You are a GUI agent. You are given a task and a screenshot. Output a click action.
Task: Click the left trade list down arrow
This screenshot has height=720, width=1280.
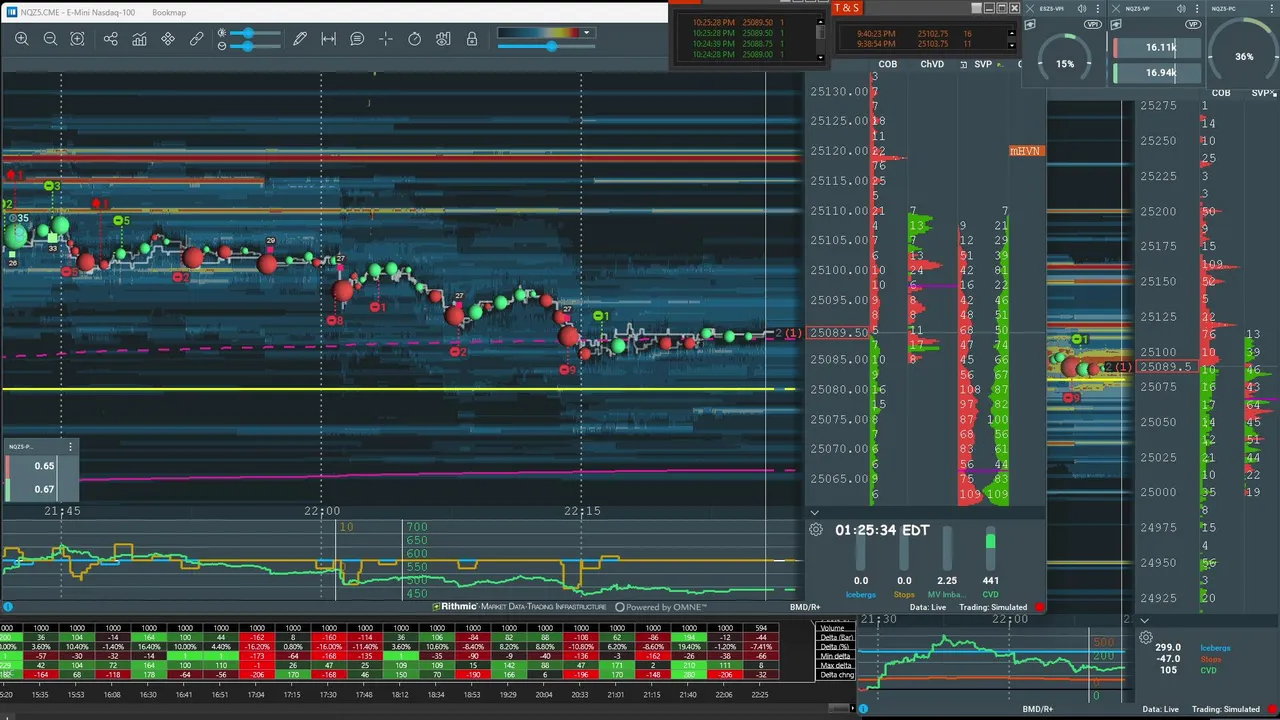point(821,57)
